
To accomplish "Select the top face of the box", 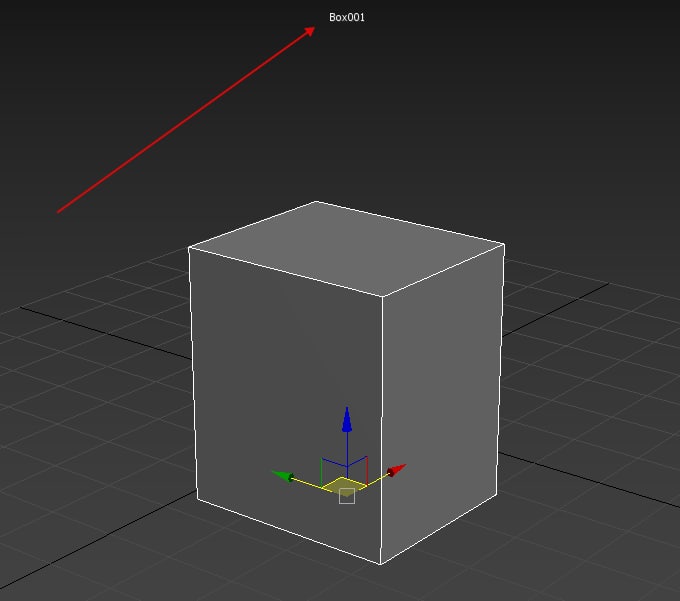I will tap(347, 248).
